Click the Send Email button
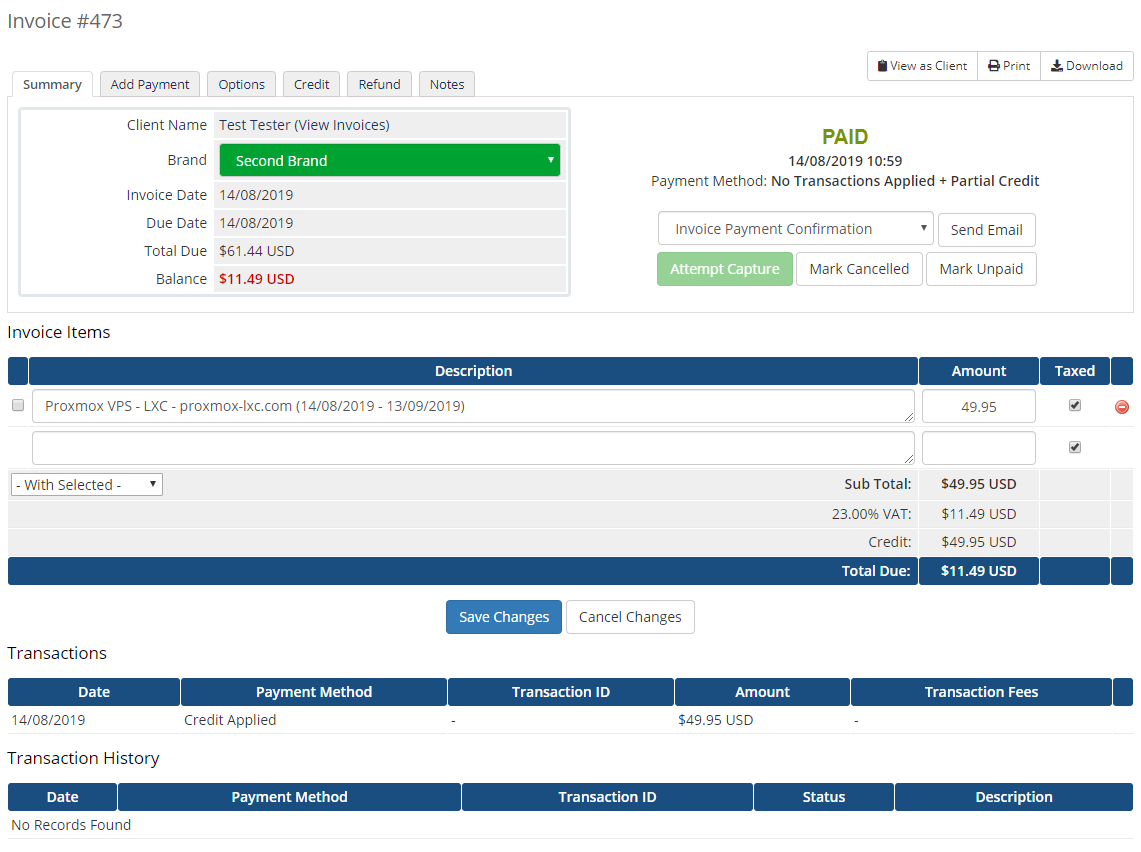Image resolution: width=1141 pixels, height=852 pixels. tap(986, 229)
